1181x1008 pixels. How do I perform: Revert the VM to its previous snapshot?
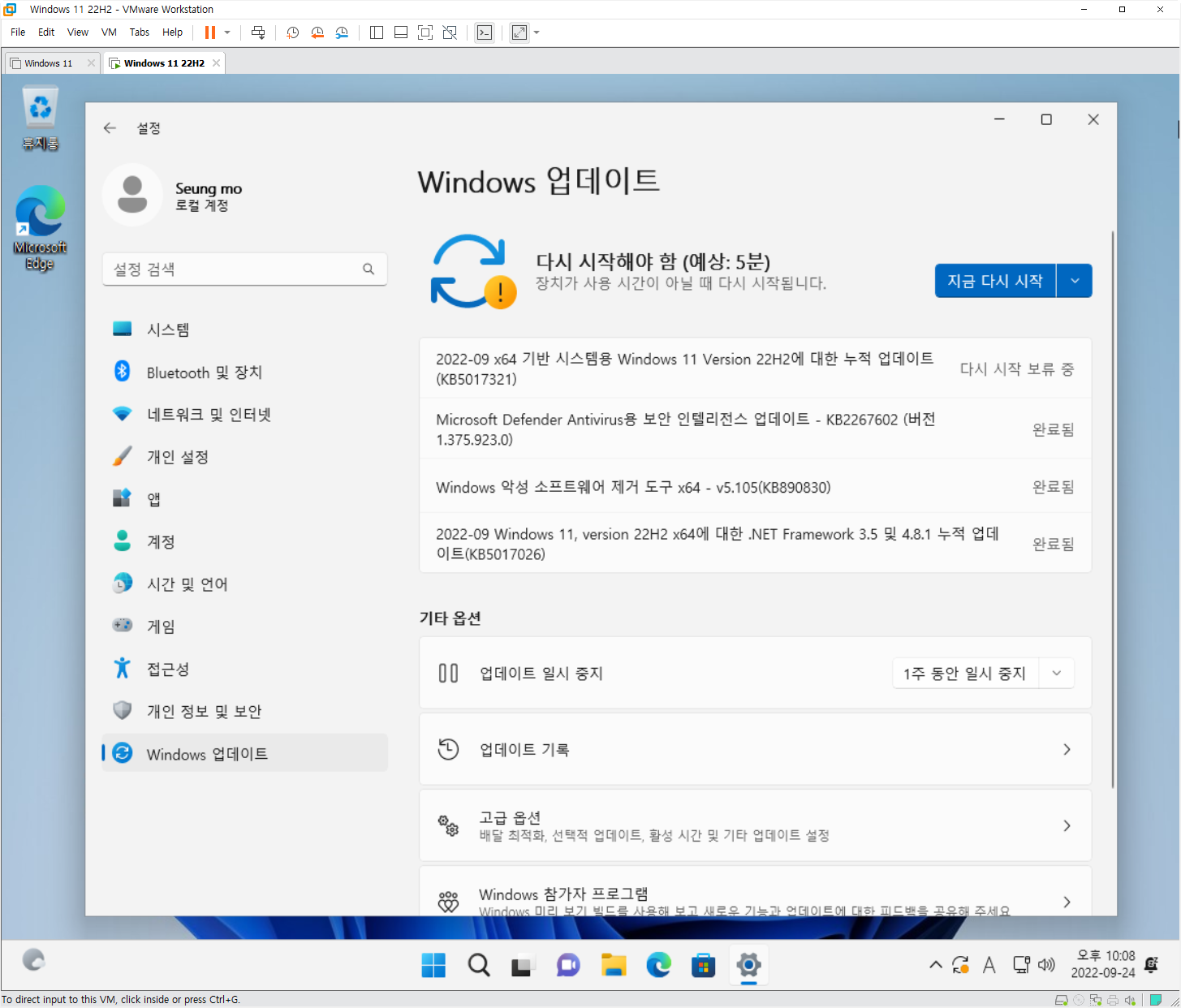pyautogui.click(x=317, y=32)
